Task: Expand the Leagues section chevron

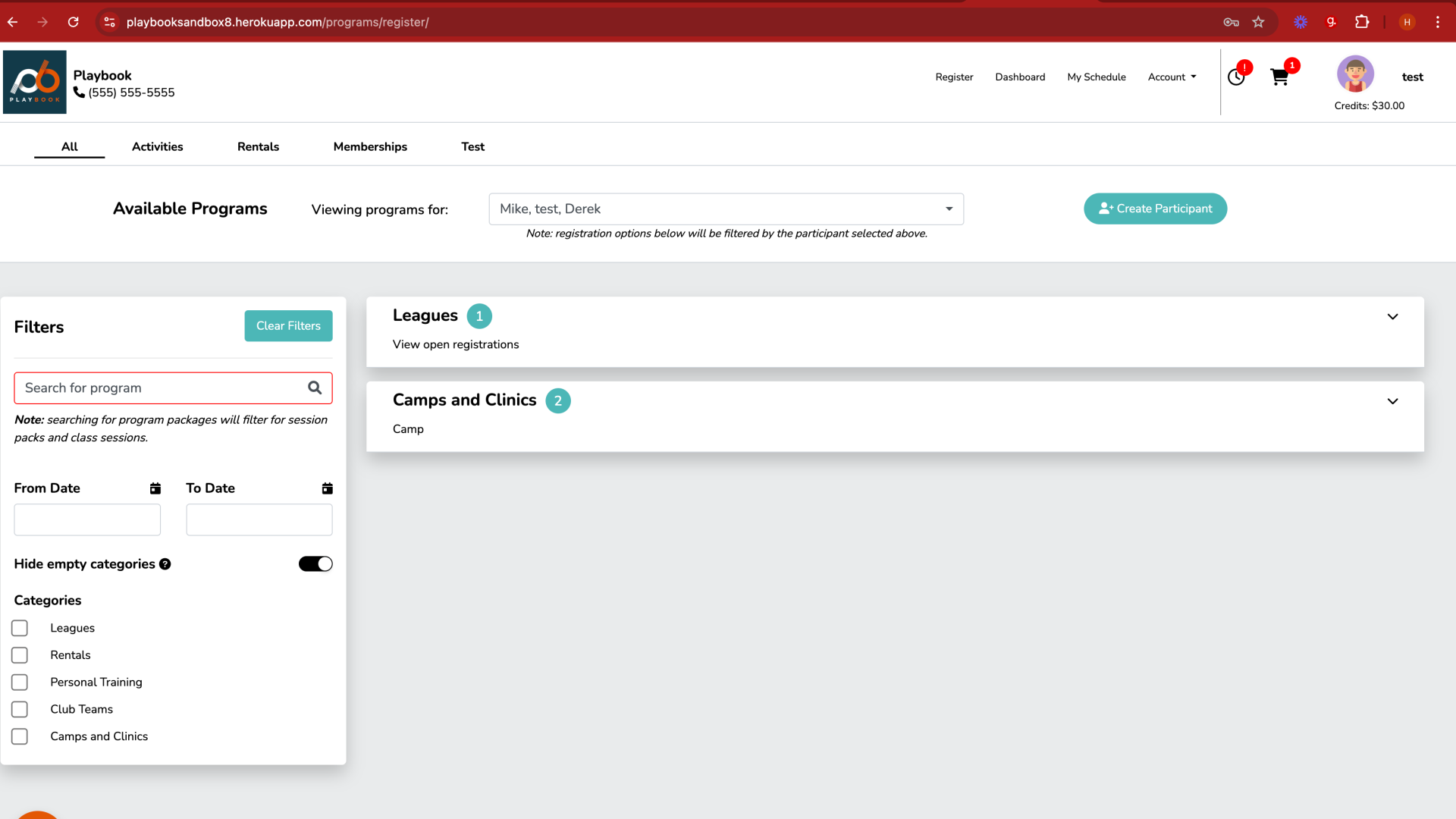Action: pos(1392,316)
